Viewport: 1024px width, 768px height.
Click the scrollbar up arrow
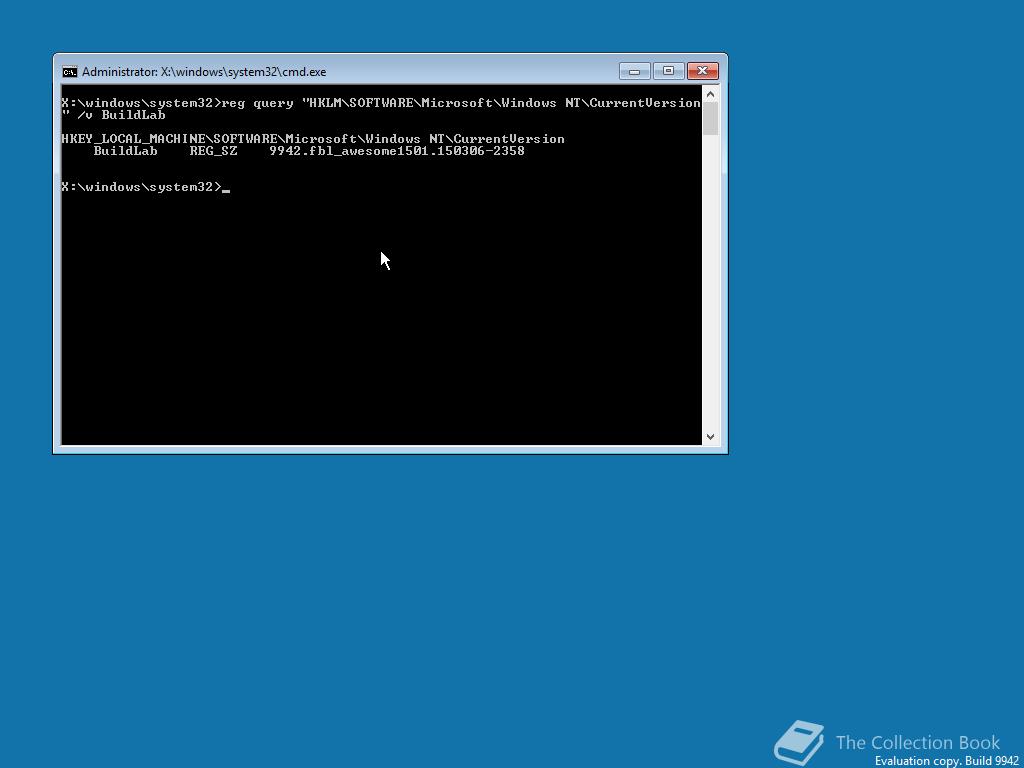[x=711, y=95]
